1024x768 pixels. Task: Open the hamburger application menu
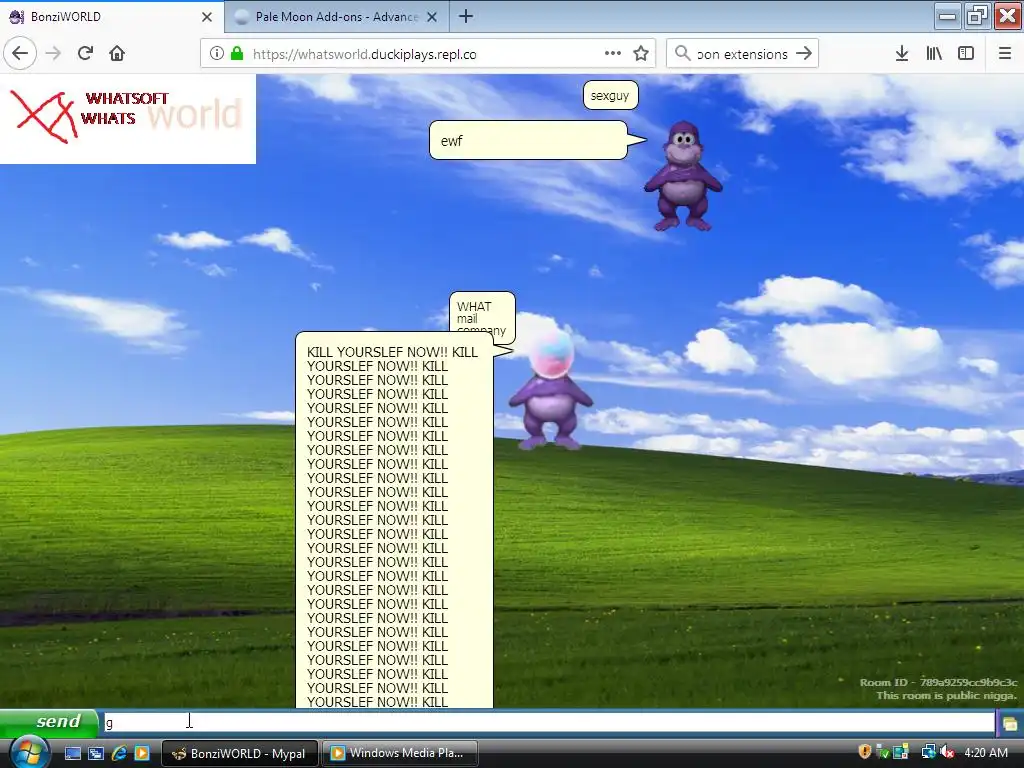1005,54
